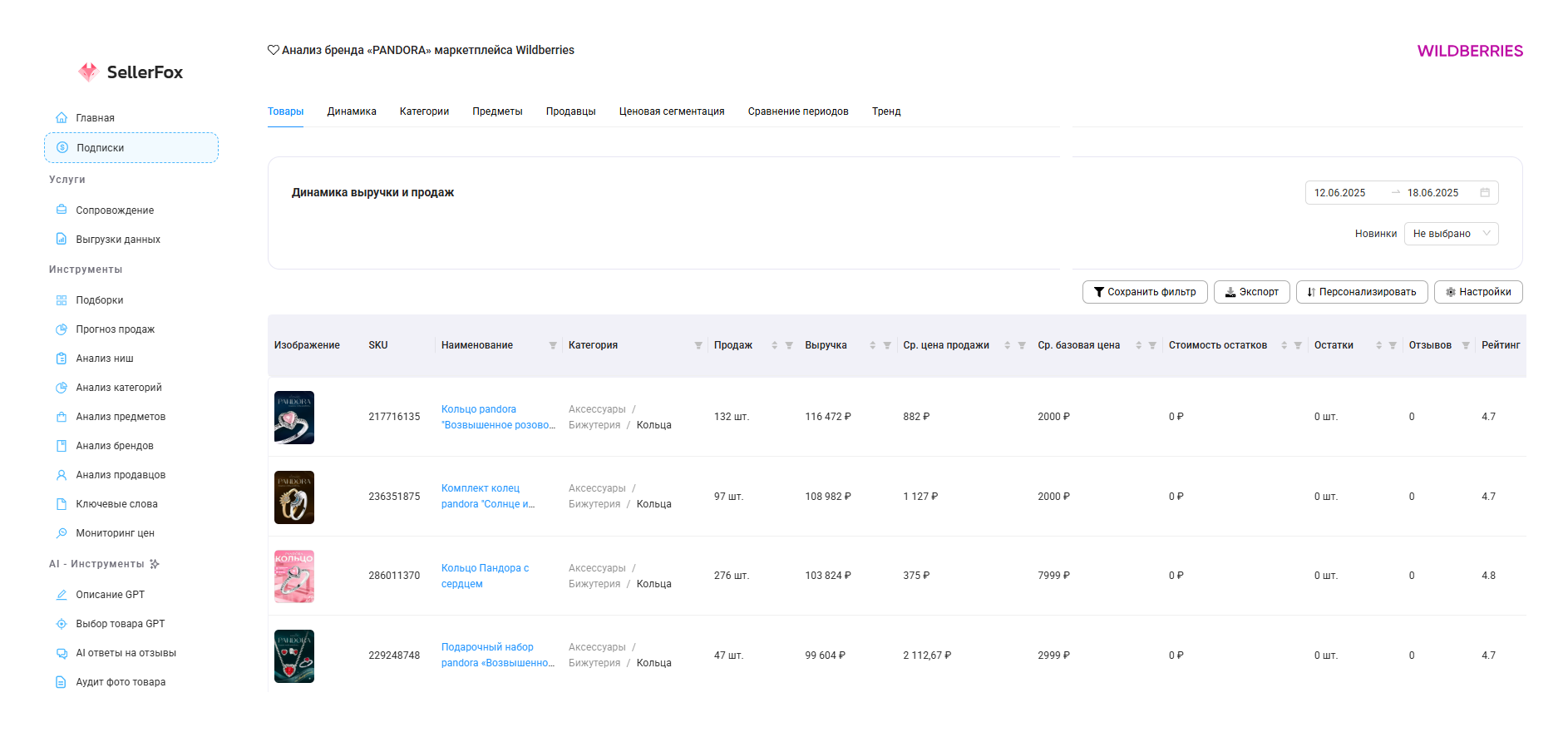Click Сохранить фильтр button

pos(1145,292)
